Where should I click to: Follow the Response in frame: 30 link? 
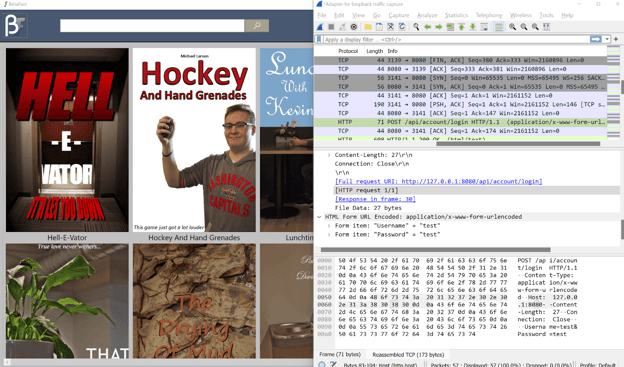click(375, 199)
